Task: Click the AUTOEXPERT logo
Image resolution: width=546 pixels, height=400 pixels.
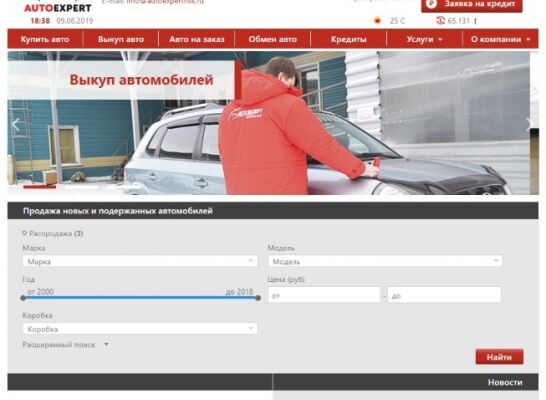Action: pos(58,7)
